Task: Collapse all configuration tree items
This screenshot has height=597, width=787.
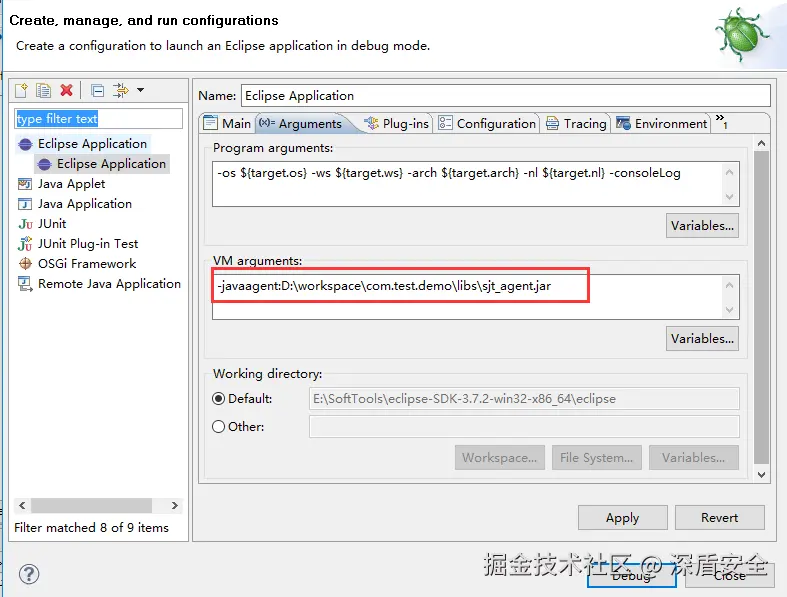Action: [x=97, y=90]
